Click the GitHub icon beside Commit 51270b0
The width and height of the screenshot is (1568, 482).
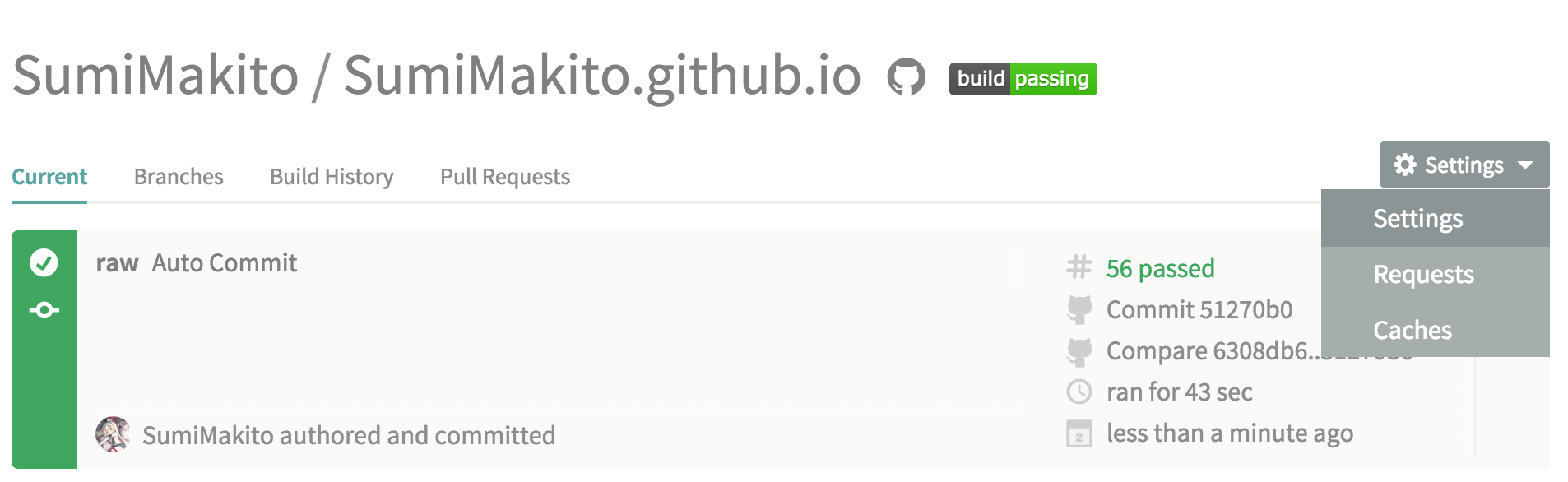pos(1079,310)
